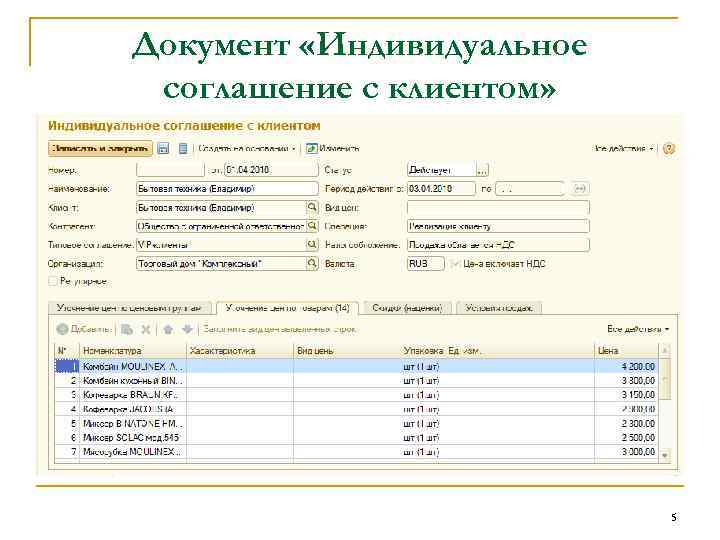This screenshot has height=540, width=720.
Task: Click the 'Номенклатура' column header
Action: coord(133,351)
